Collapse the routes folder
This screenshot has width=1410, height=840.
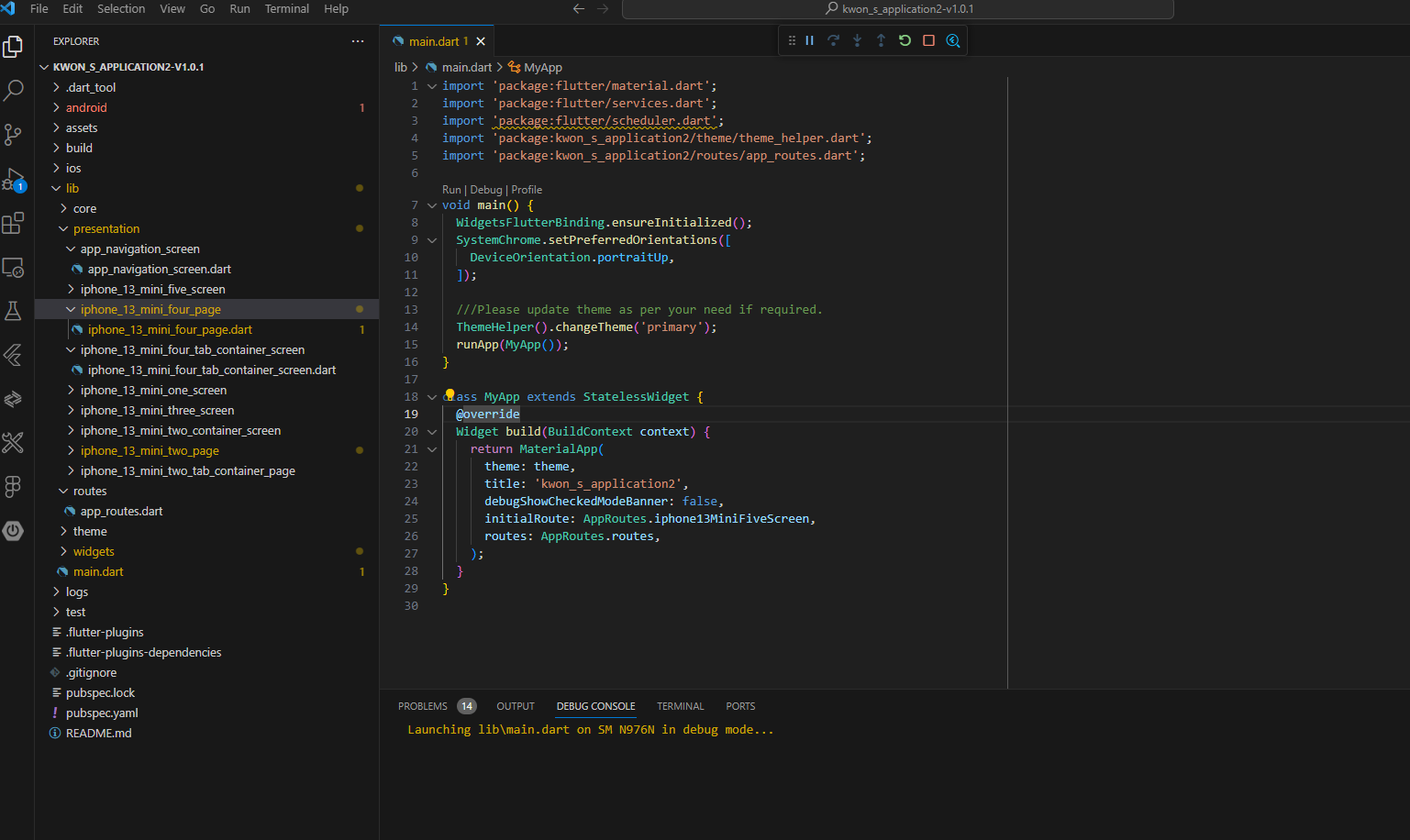point(63,491)
